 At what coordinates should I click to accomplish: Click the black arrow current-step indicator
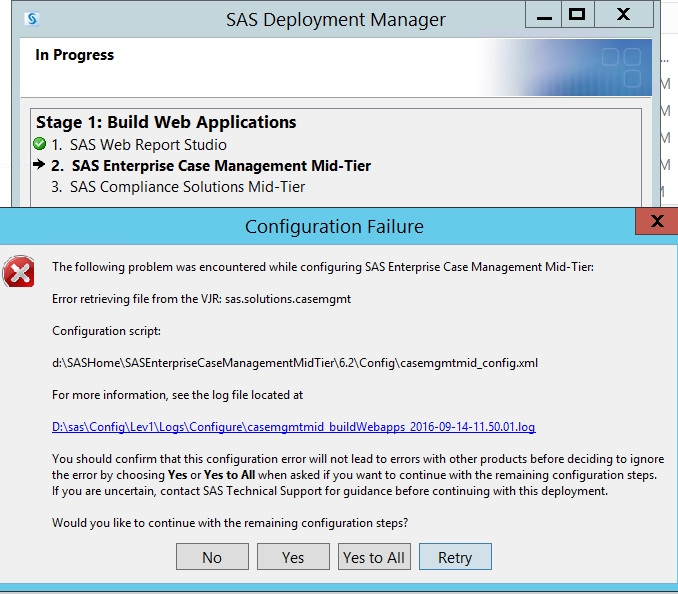tap(39, 166)
